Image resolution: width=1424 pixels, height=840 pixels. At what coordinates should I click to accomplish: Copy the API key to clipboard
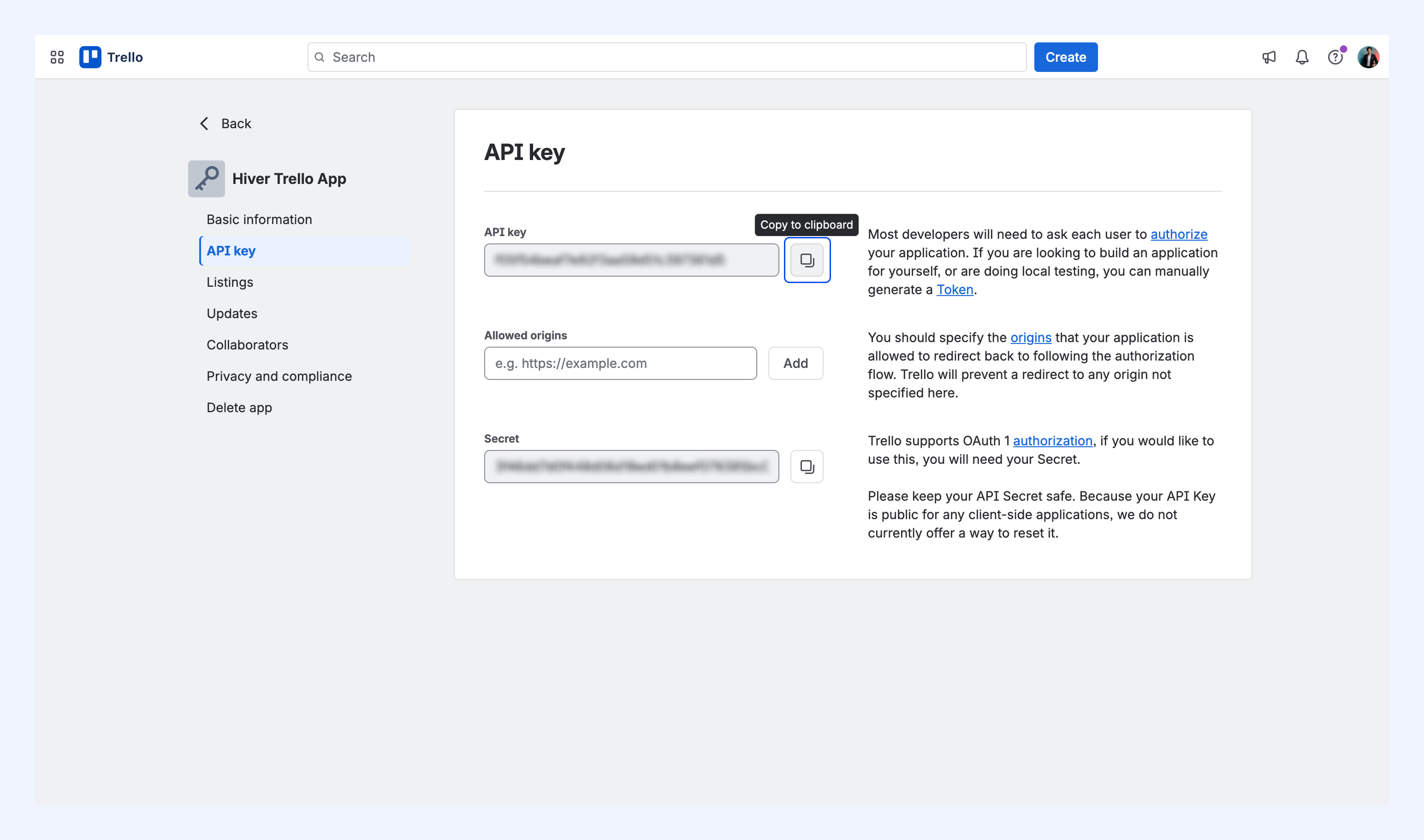pos(807,260)
